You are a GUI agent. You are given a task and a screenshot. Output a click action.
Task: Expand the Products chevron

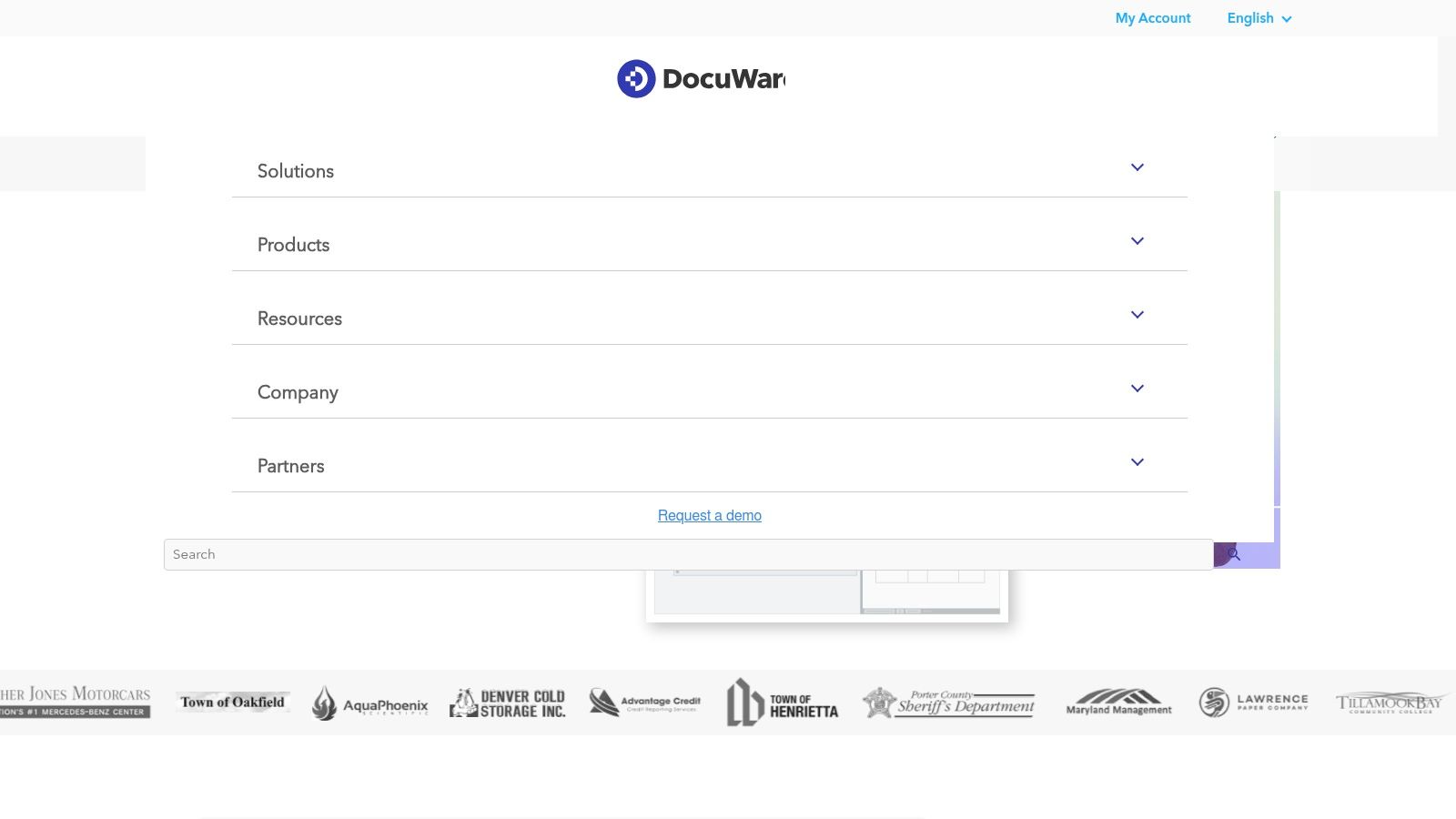(1137, 241)
